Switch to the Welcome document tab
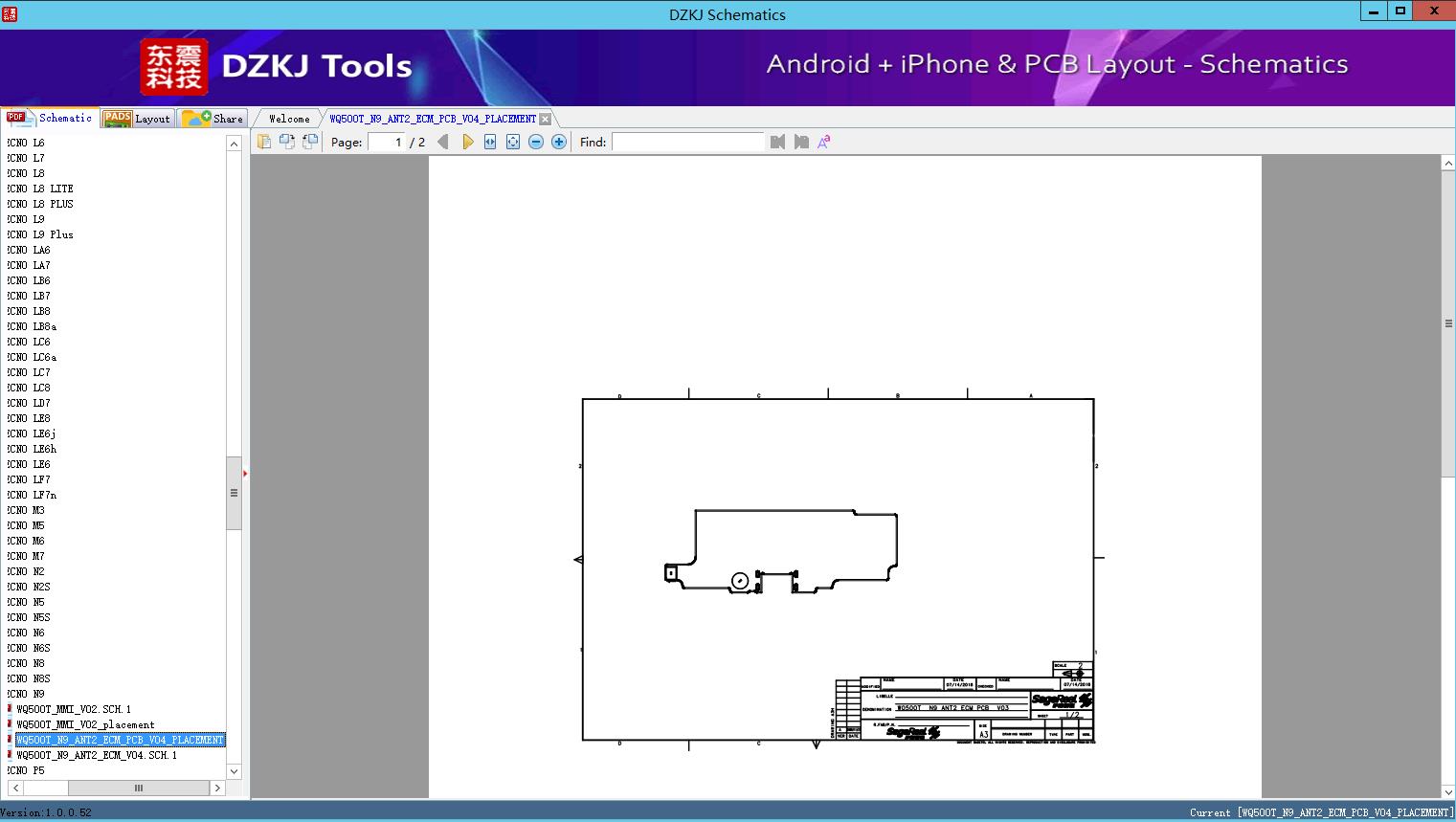Image resolution: width=1456 pixels, height=822 pixels. click(289, 119)
